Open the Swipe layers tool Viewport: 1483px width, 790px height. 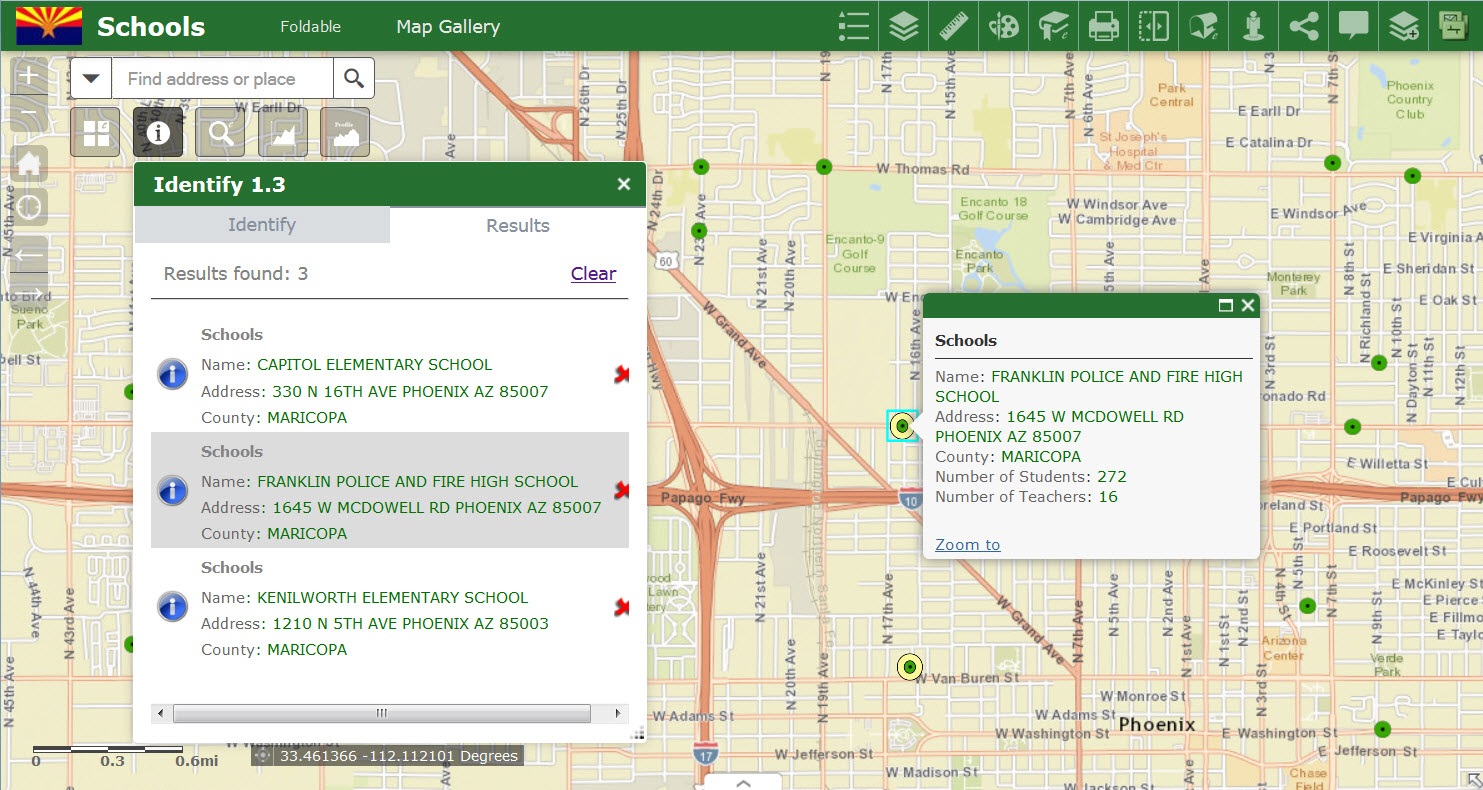click(1153, 26)
